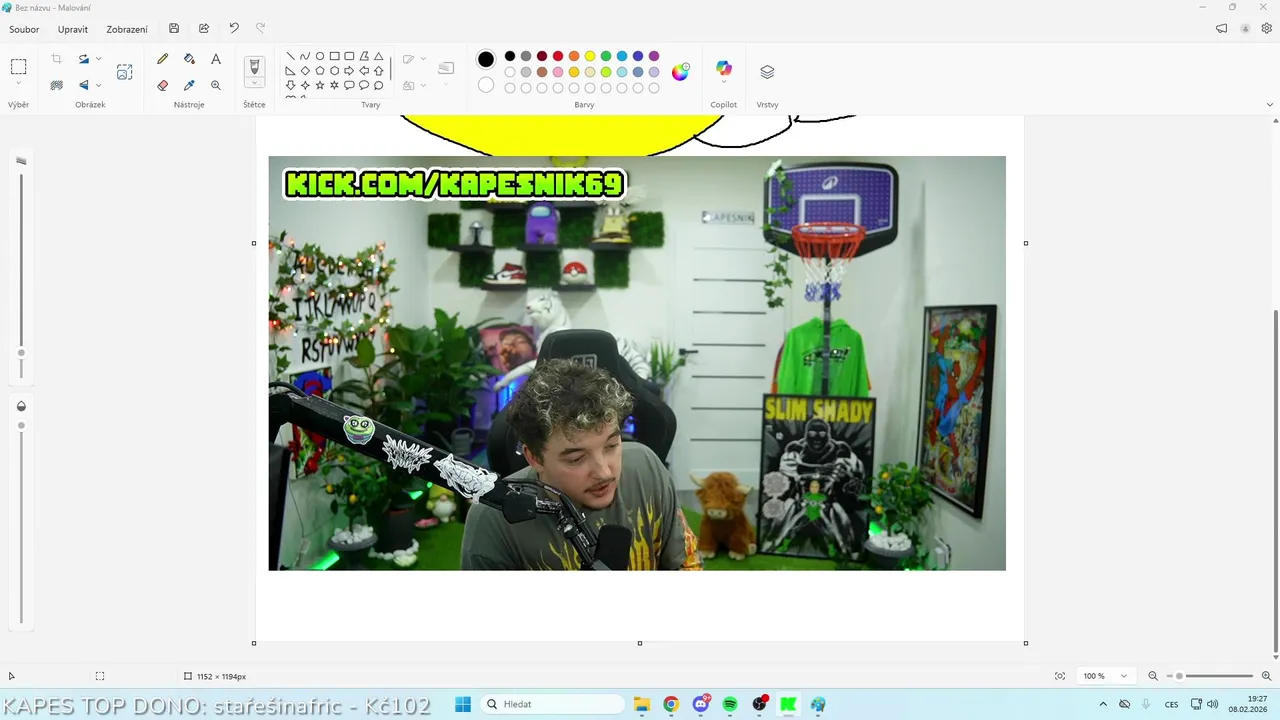Zoom in with the plus magnifier button

click(x=1266, y=676)
